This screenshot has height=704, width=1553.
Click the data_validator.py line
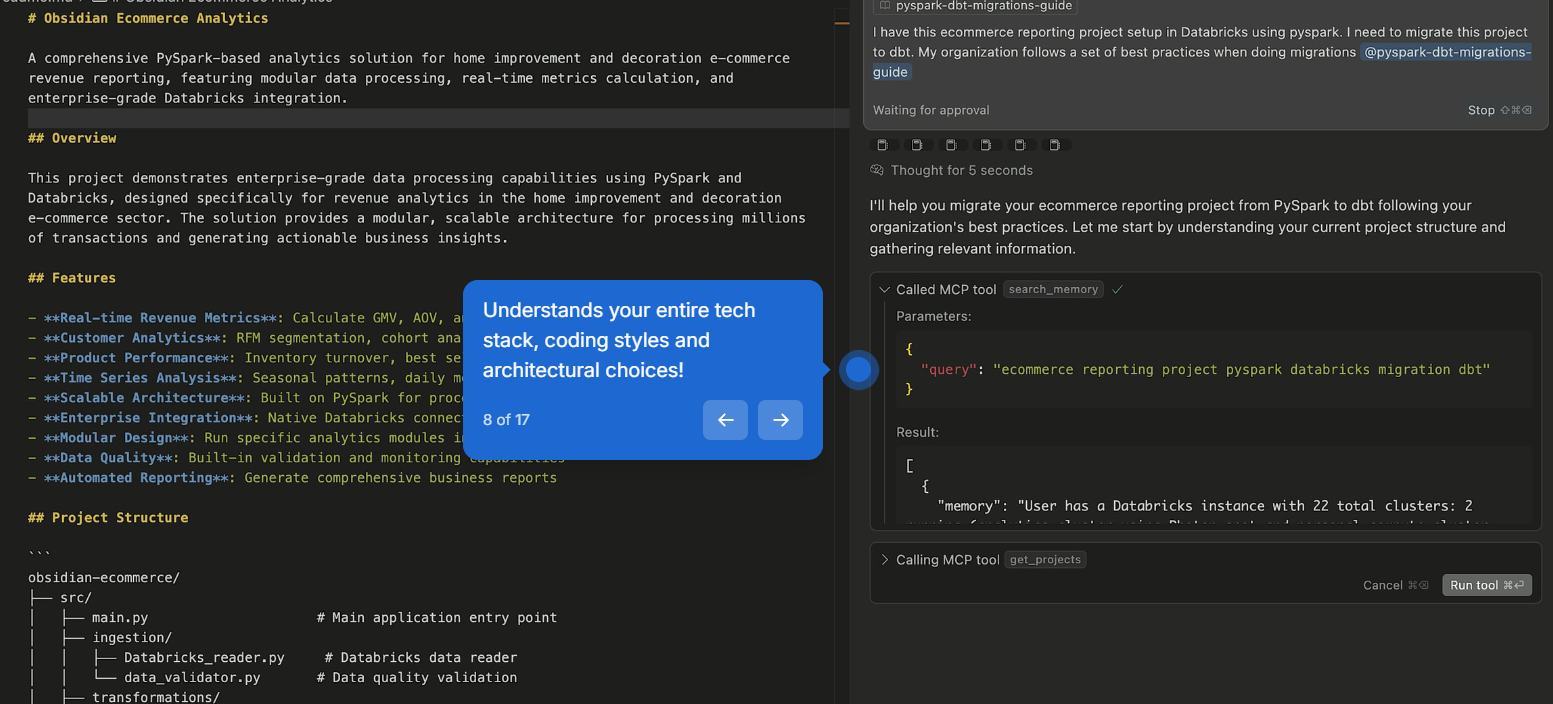[x=272, y=678]
